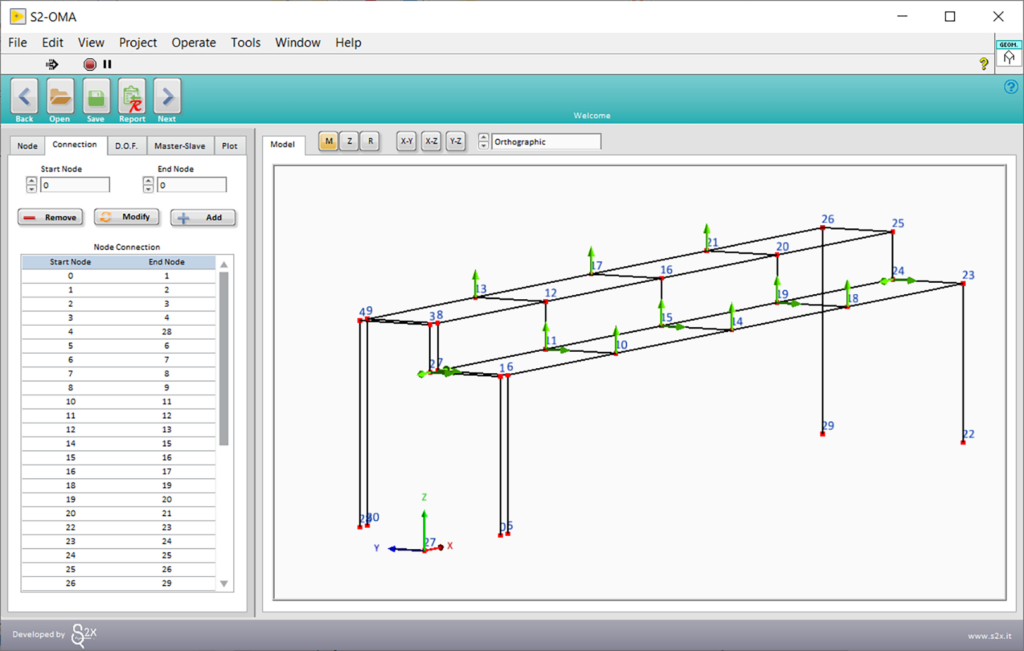
Task: Enable the X-Y view plane
Action: coord(405,141)
